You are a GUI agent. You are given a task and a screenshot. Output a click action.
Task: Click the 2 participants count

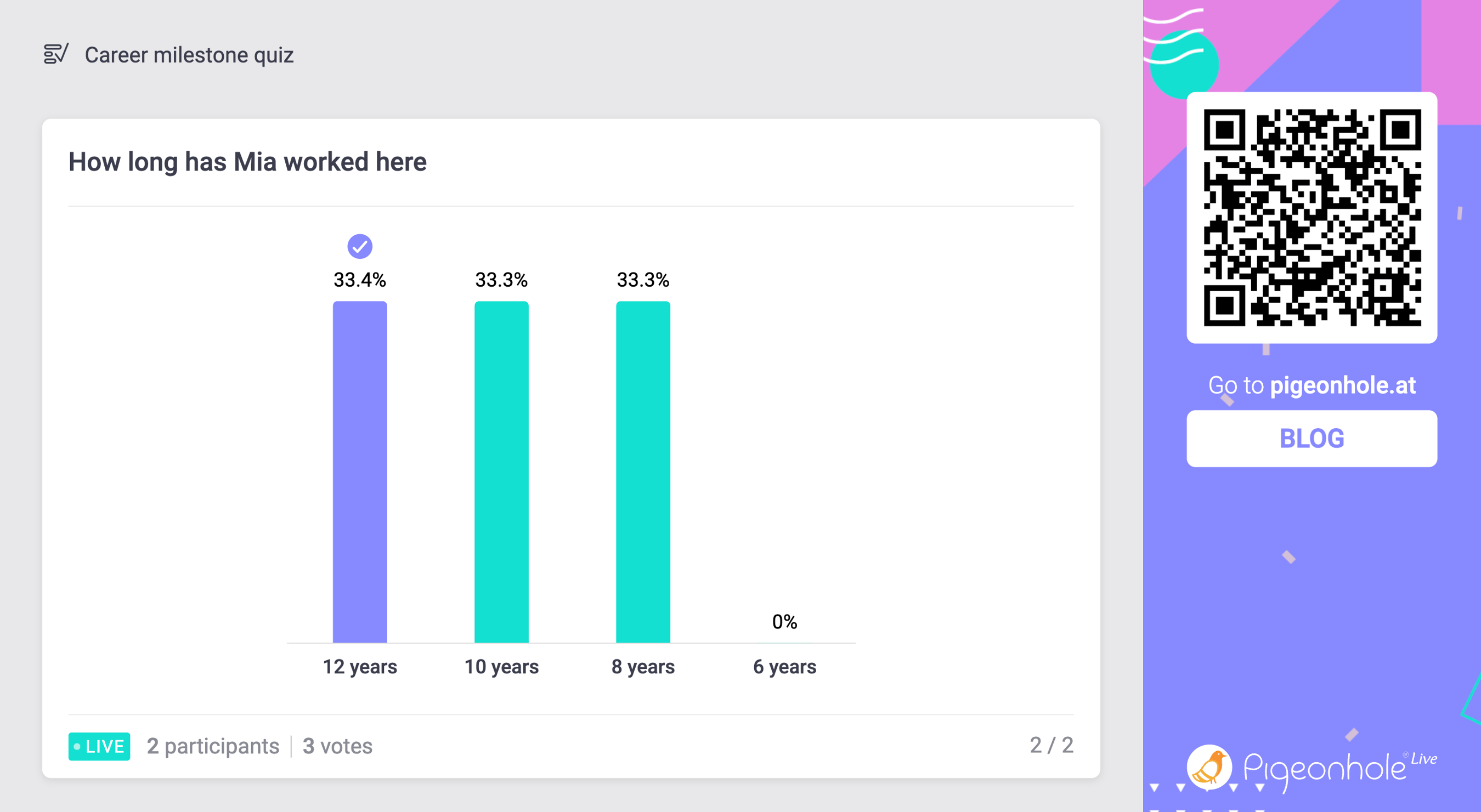pos(213,746)
